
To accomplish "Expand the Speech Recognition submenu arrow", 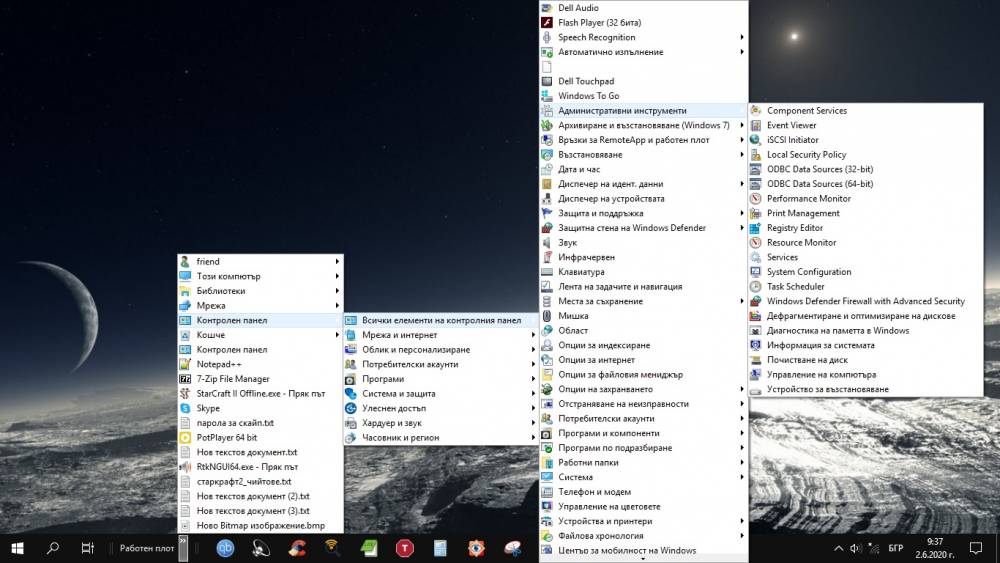I will pos(742,37).
